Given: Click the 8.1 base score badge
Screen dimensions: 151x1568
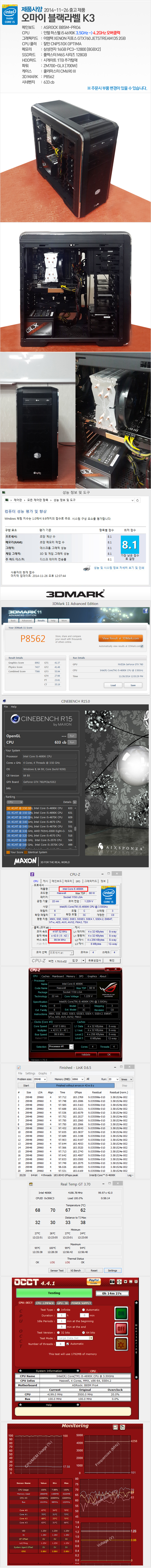Looking at the screenshot, I should tap(129, 545).
